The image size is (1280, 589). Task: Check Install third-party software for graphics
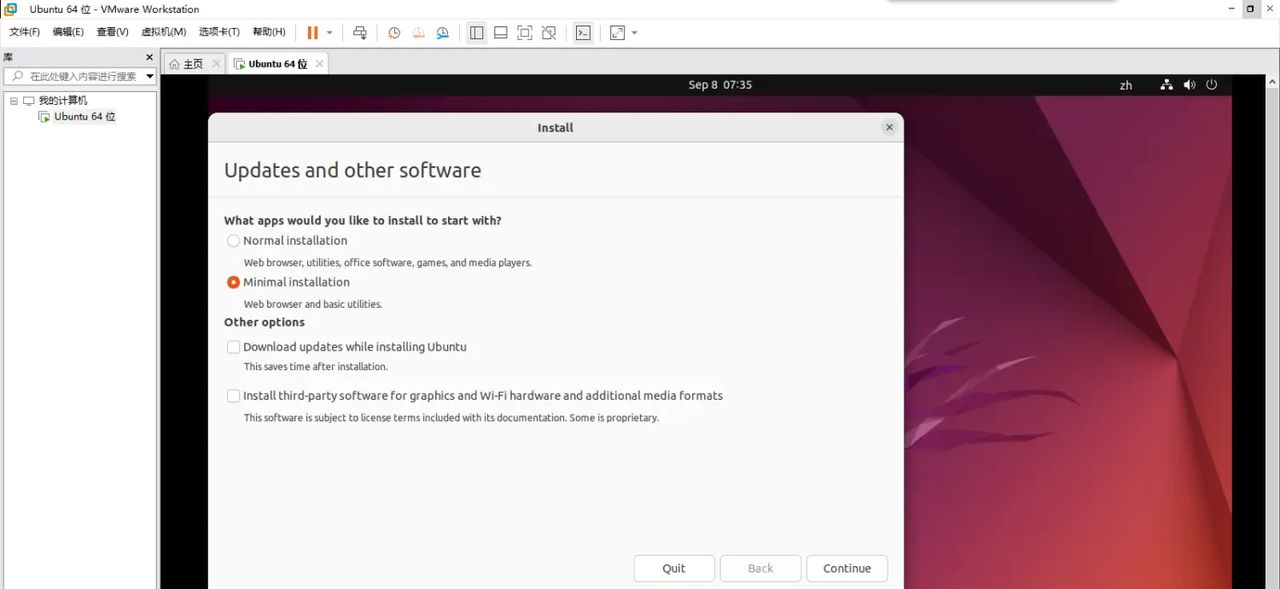click(233, 395)
